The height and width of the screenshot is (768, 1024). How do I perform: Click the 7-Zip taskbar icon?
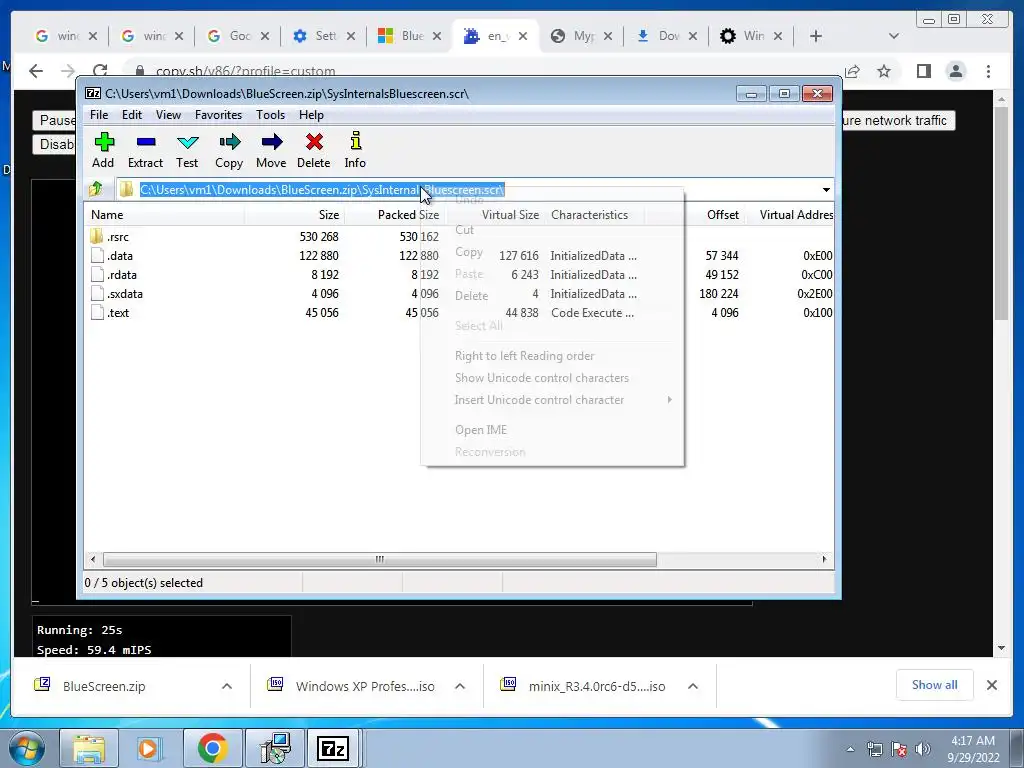[x=332, y=748]
